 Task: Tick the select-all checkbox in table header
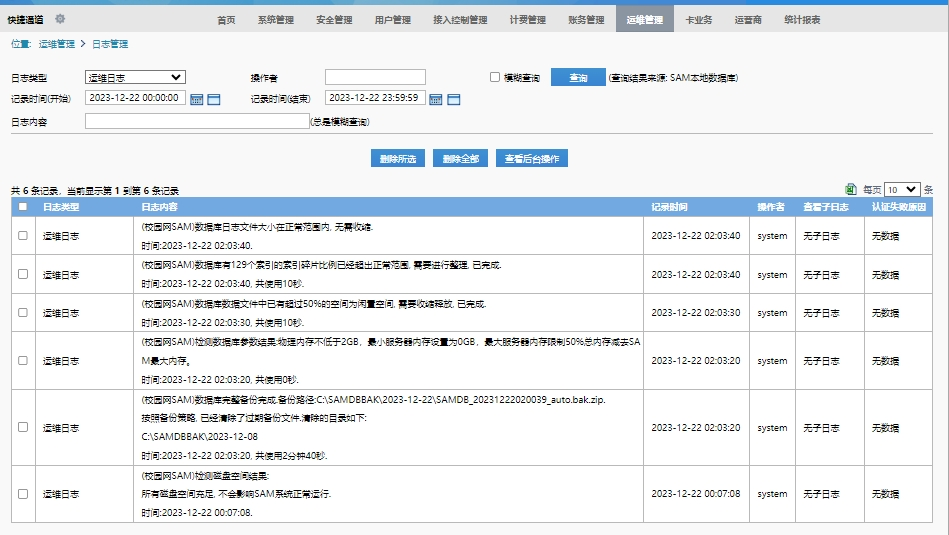pos(23,207)
